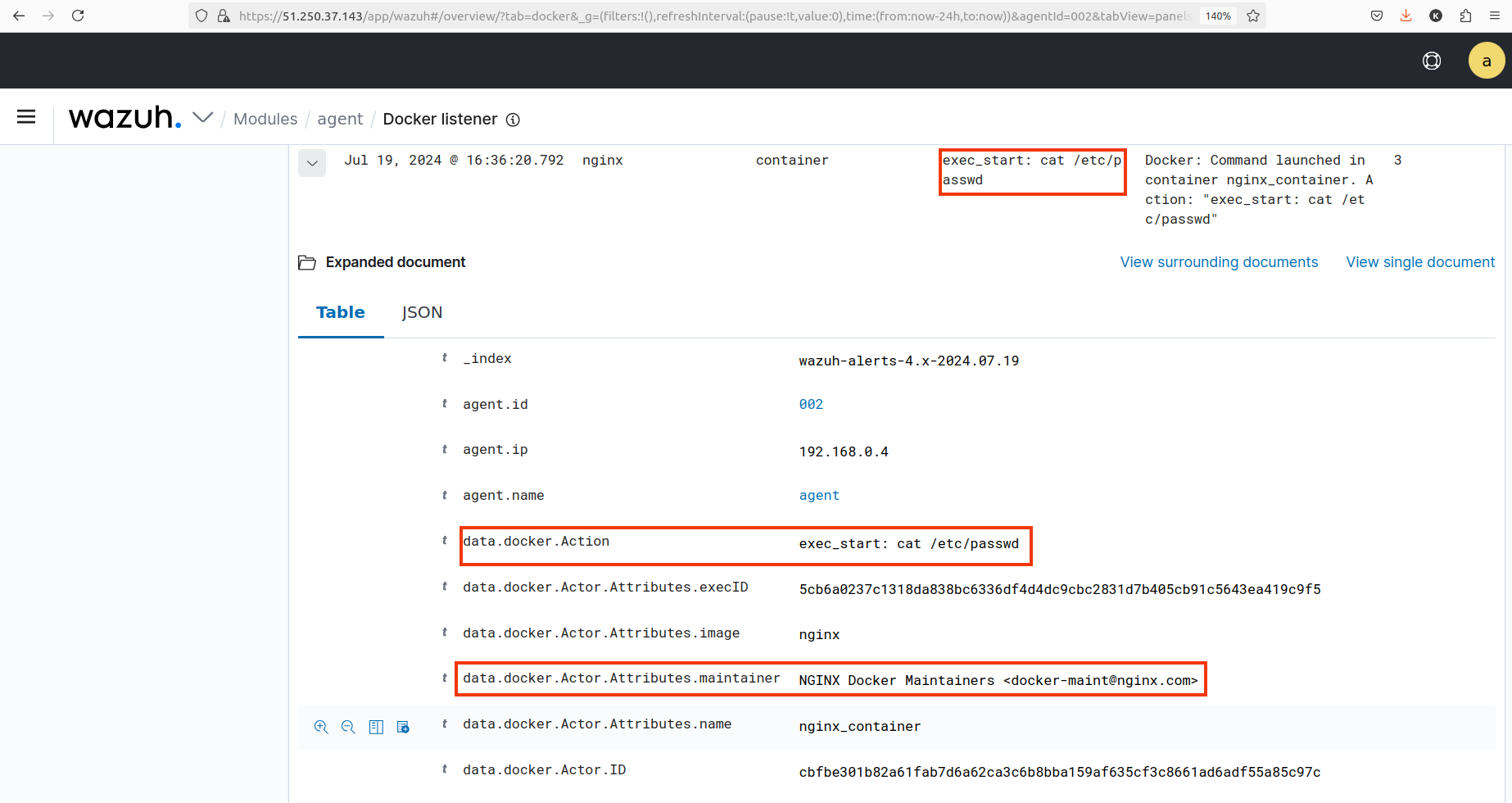1512x803 pixels.
Task: Open the K extension icon in the toolbar
Action: [x=1436, y=16]
